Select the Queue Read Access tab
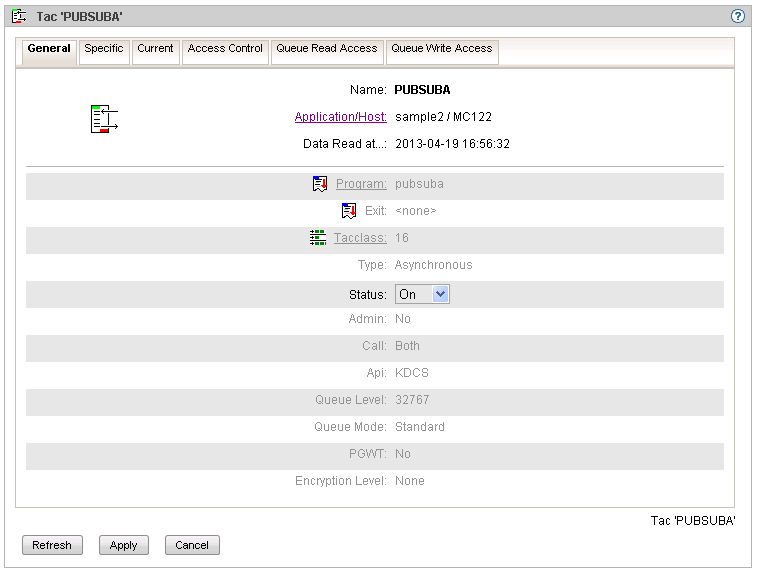Viewport: 758px width, 570px height. pyautogui.click(x=327, y=49)
